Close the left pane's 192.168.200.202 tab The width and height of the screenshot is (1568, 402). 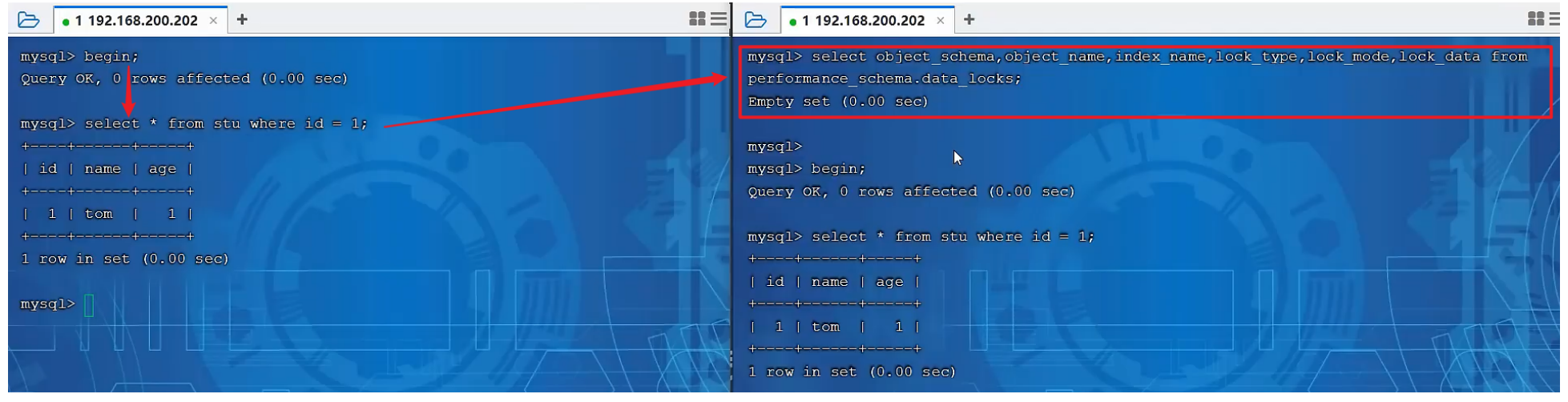click(x=213, y=21)
